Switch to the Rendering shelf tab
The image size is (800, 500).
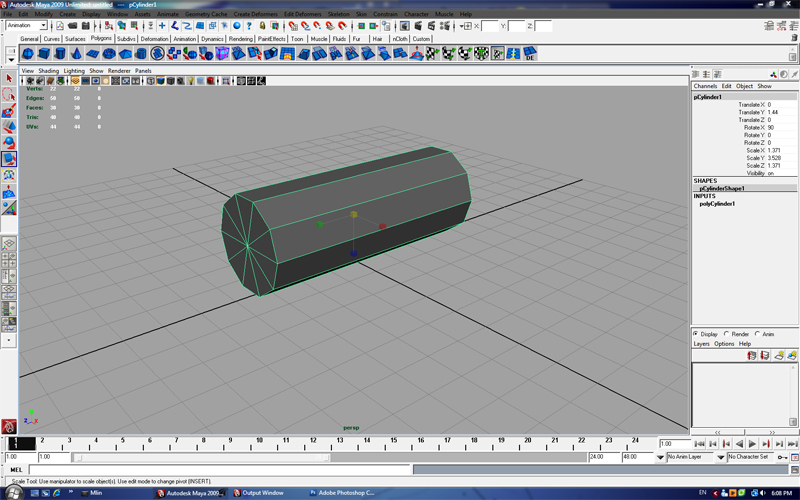(241, 39)
